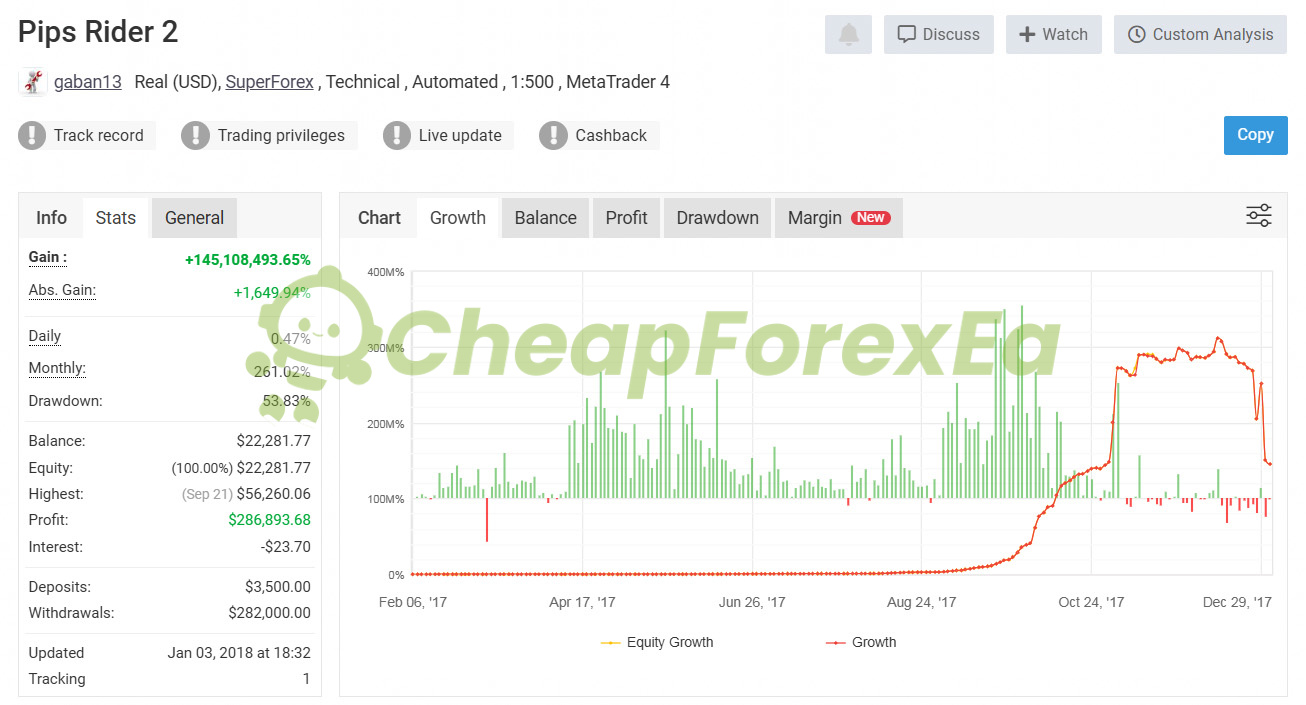Open the Discuss button
The image size is (1306, 705).
tap(938, 34)
